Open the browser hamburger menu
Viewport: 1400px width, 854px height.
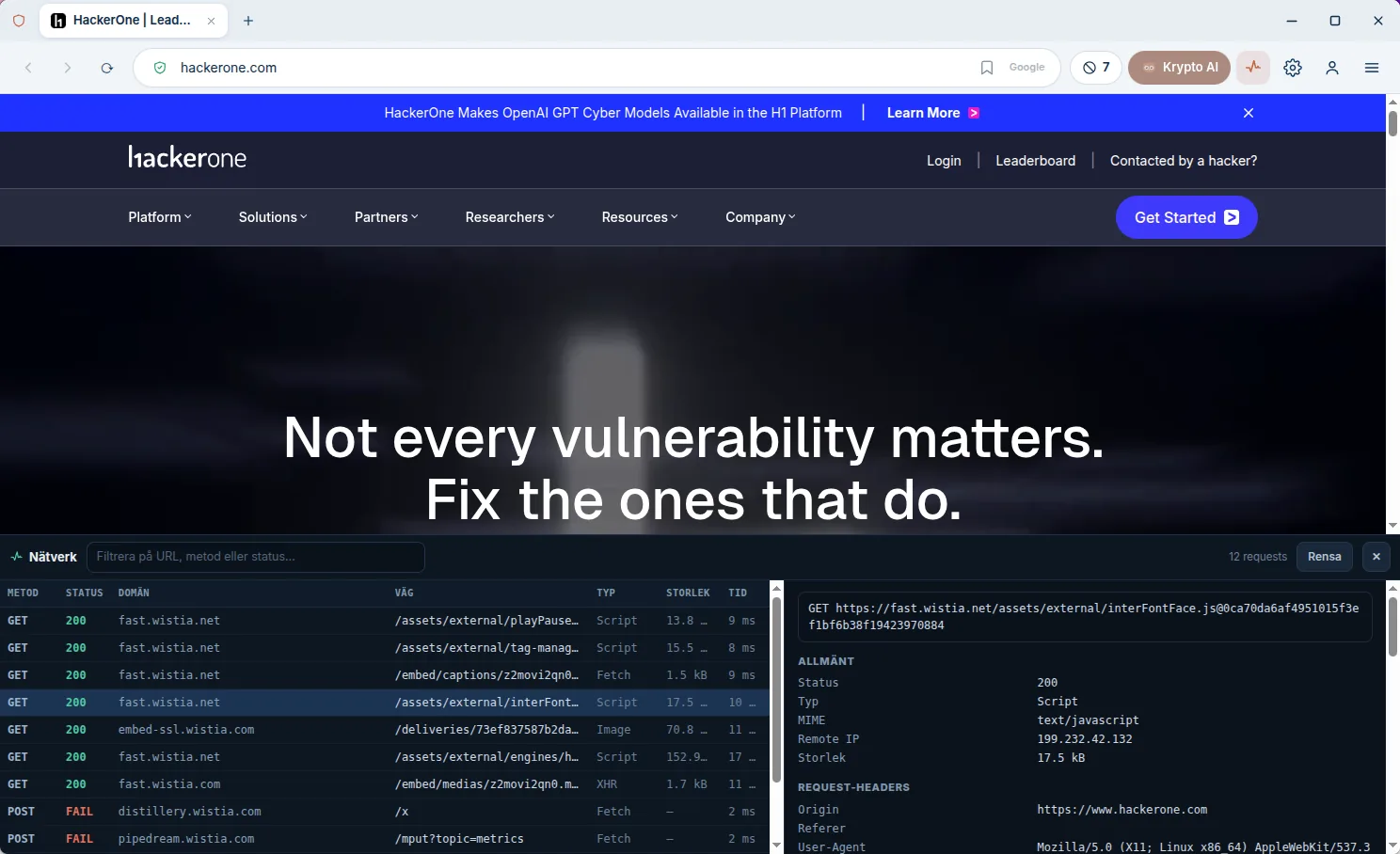pyautogui.click(x=1372, y=68)
